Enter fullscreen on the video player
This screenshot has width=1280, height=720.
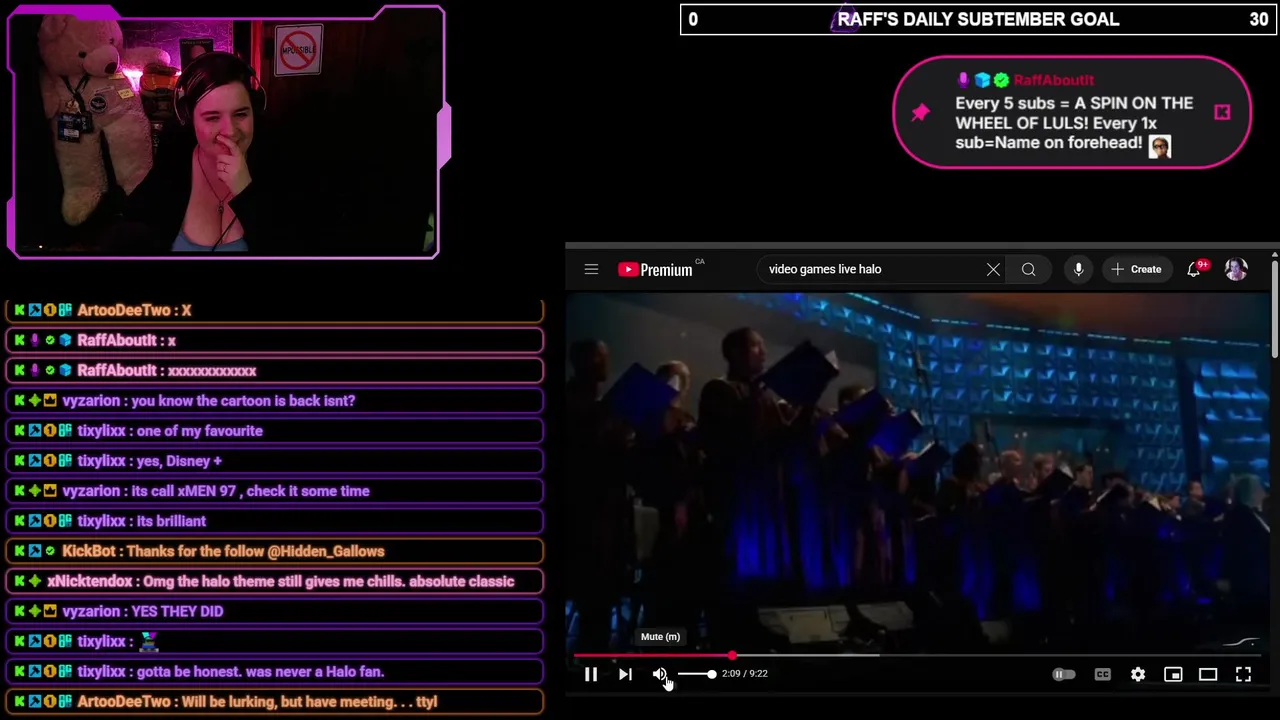click(1243, 674)
